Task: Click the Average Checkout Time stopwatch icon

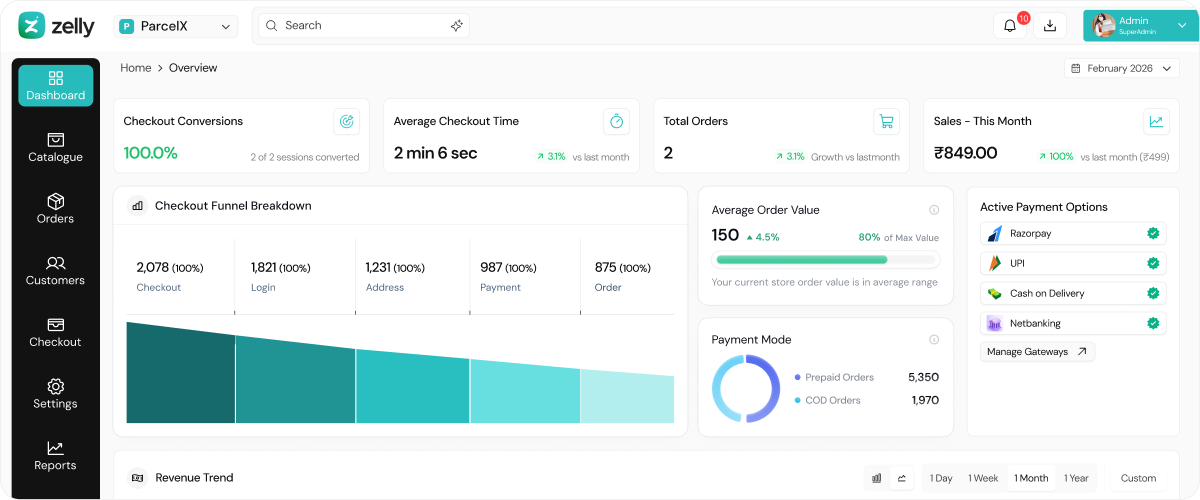Action: click(617, 122)
